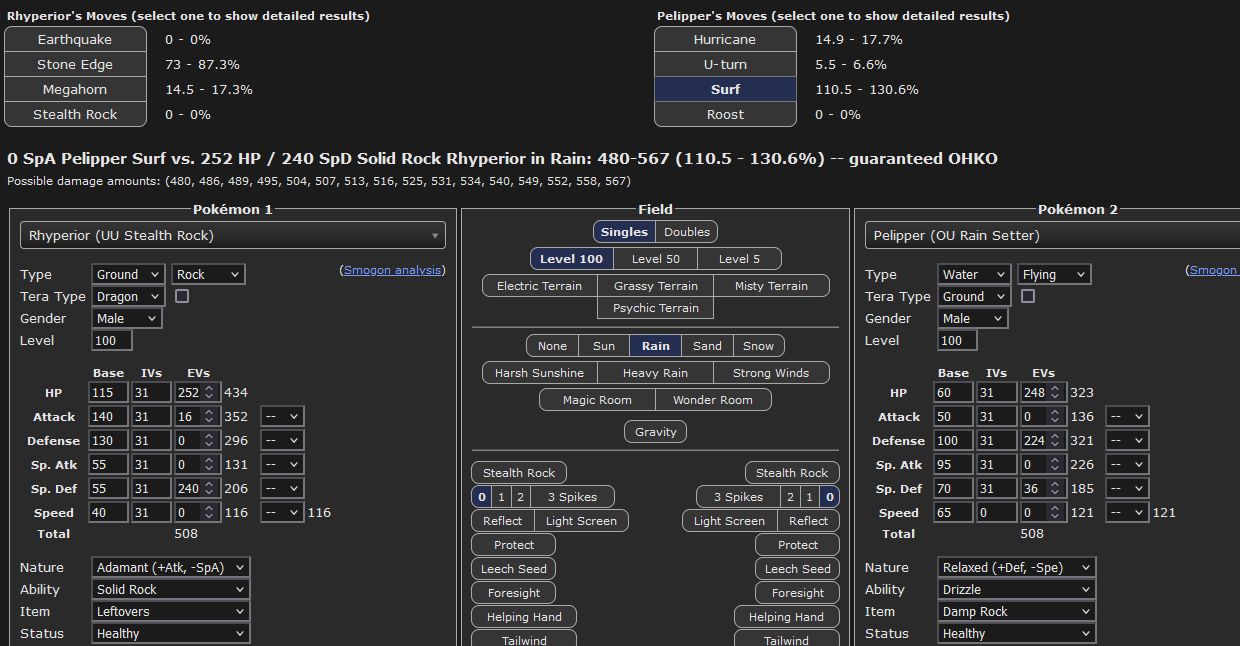Select Pelipper's Hurricane move
This screenshot has height=646, width=1240.
(x=725, y=40)
